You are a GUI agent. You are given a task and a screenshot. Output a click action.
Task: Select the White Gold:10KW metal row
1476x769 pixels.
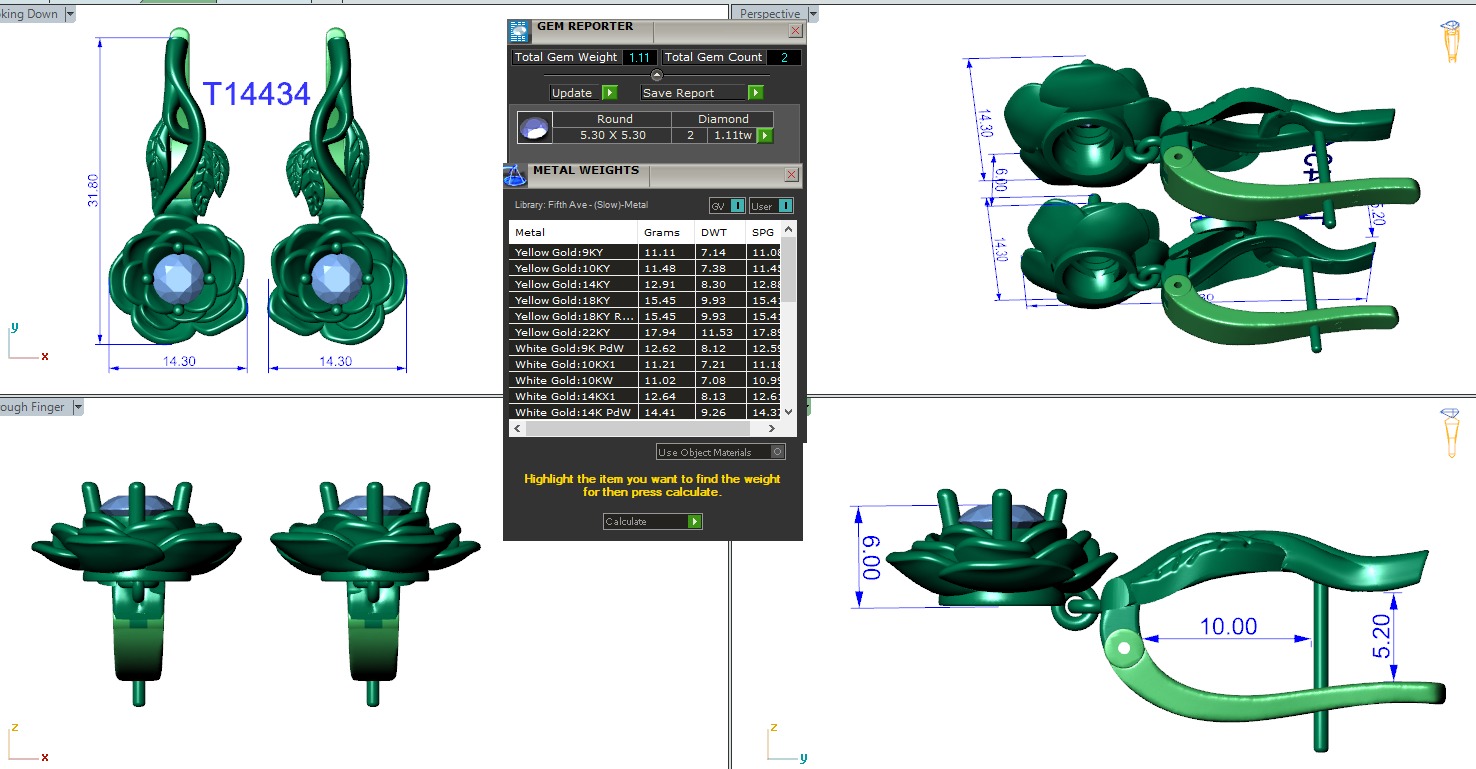tap(573, 380)
